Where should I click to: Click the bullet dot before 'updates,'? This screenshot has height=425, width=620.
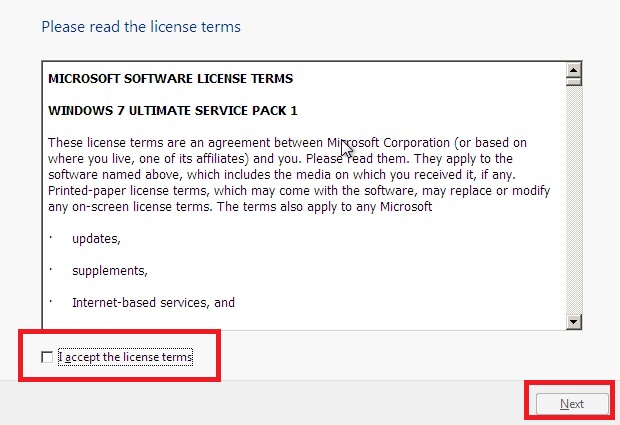pos(51,237)
